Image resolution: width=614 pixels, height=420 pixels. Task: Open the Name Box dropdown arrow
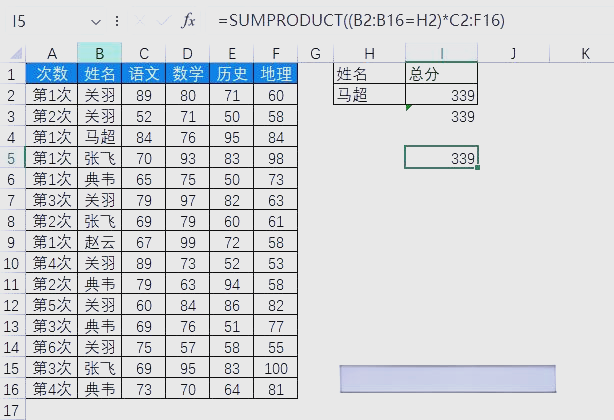tap(96, 22)
